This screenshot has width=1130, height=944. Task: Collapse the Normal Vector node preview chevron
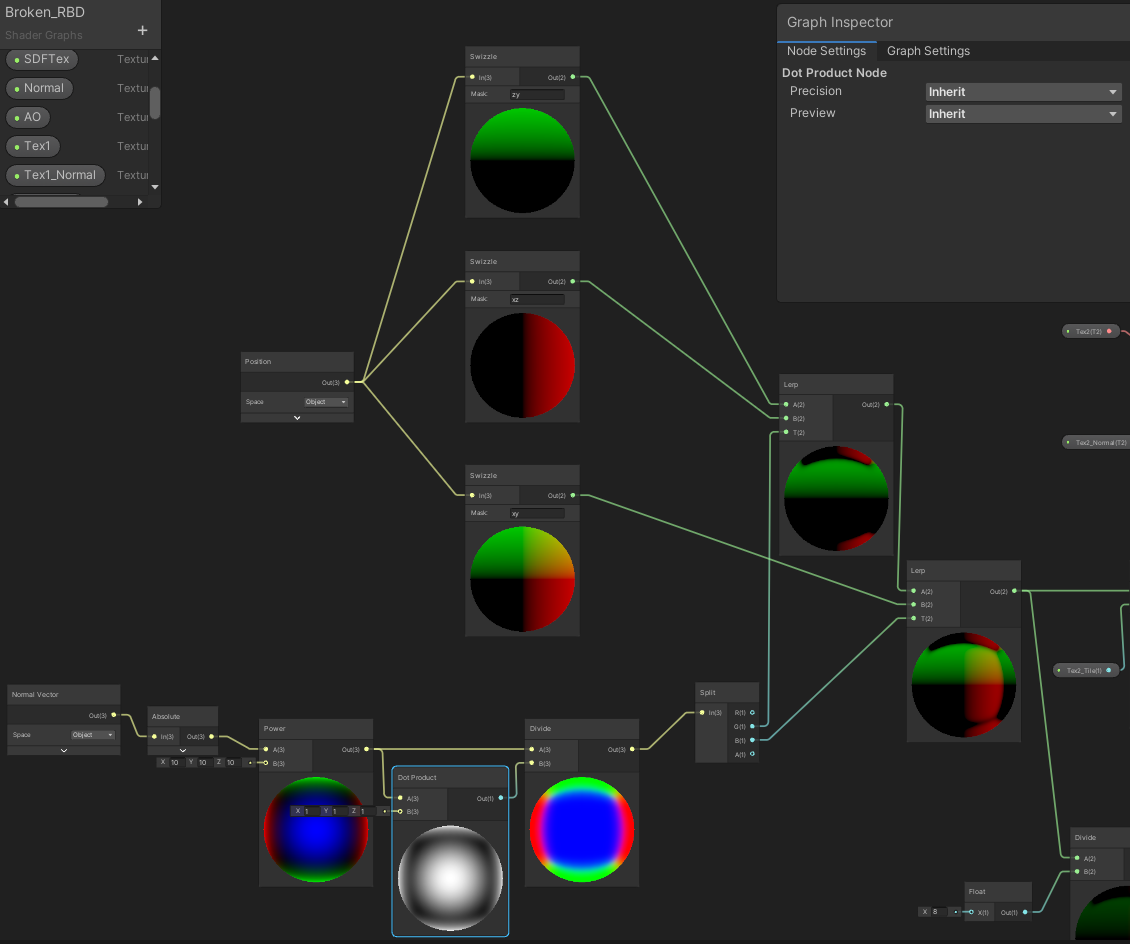[x=64, y=749]
